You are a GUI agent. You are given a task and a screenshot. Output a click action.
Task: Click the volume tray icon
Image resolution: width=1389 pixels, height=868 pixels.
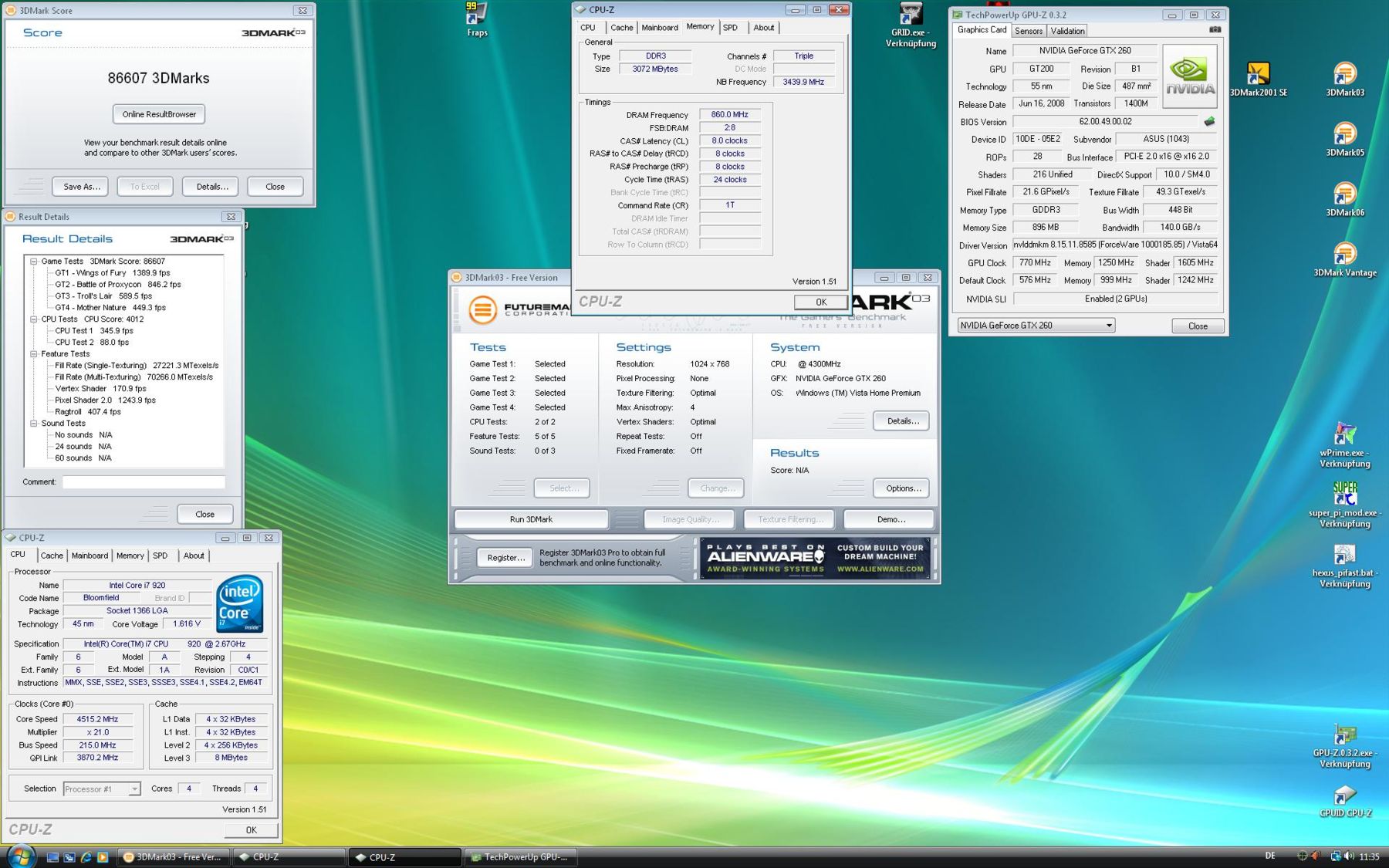[x=1350, y=856]
